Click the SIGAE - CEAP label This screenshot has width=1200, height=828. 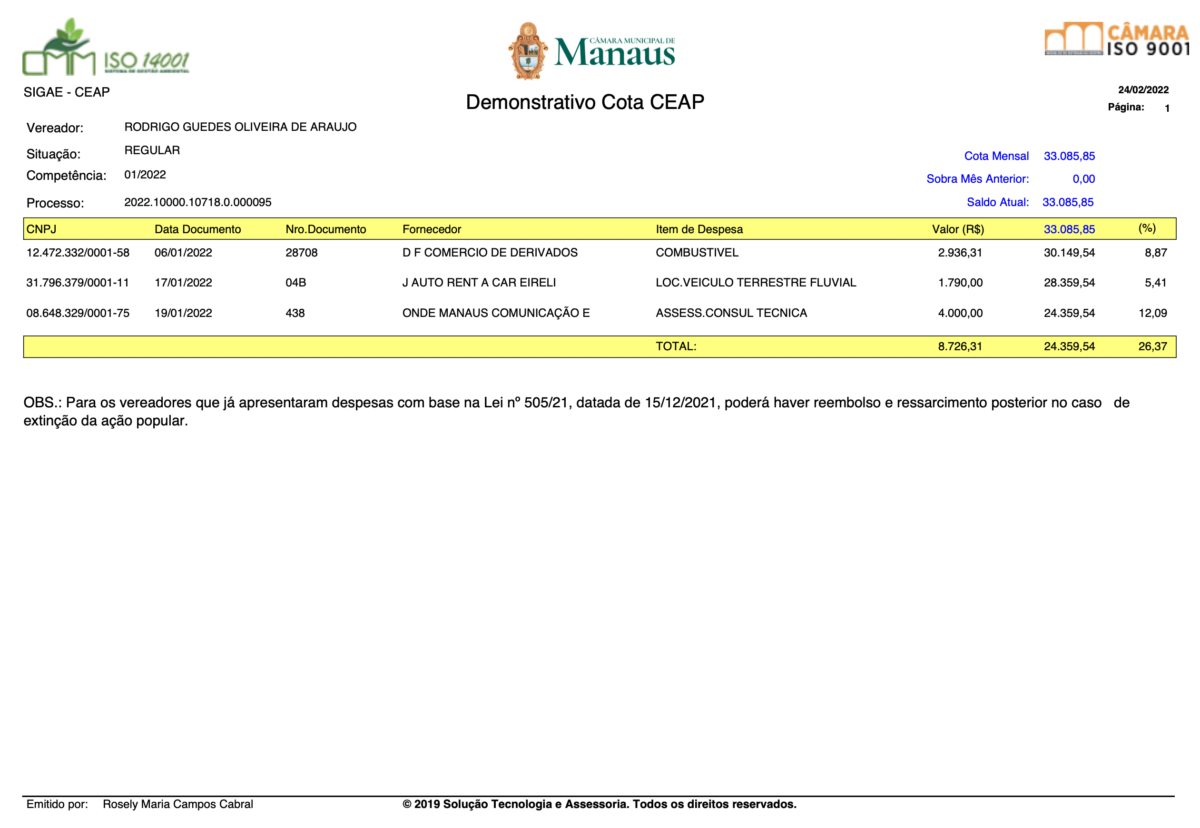(x=66, y=92)
